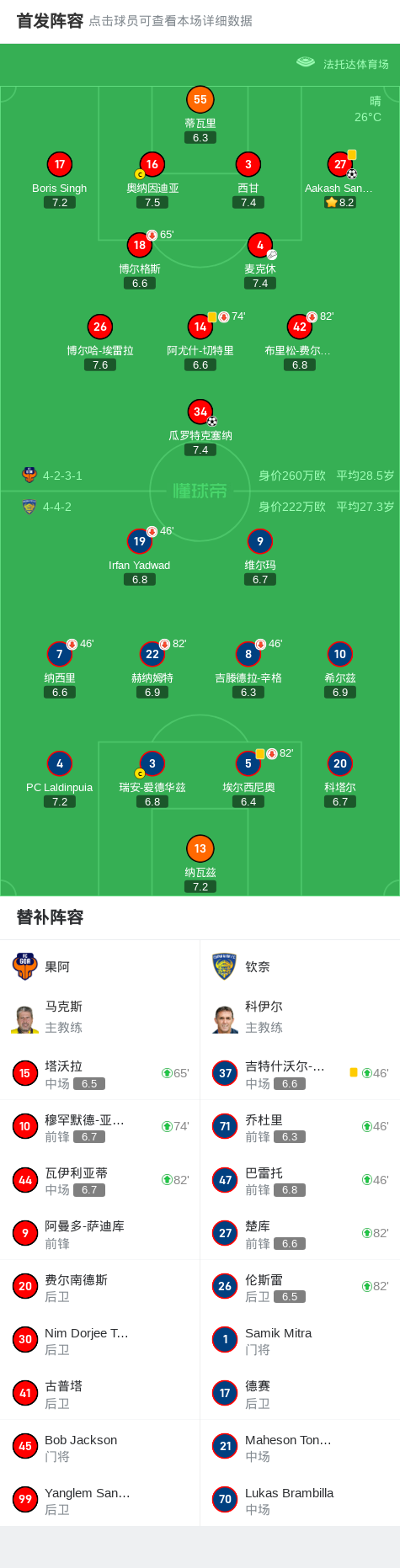
Task: Open the 果阿 team crest in substitutes
Action: point(25,966)
